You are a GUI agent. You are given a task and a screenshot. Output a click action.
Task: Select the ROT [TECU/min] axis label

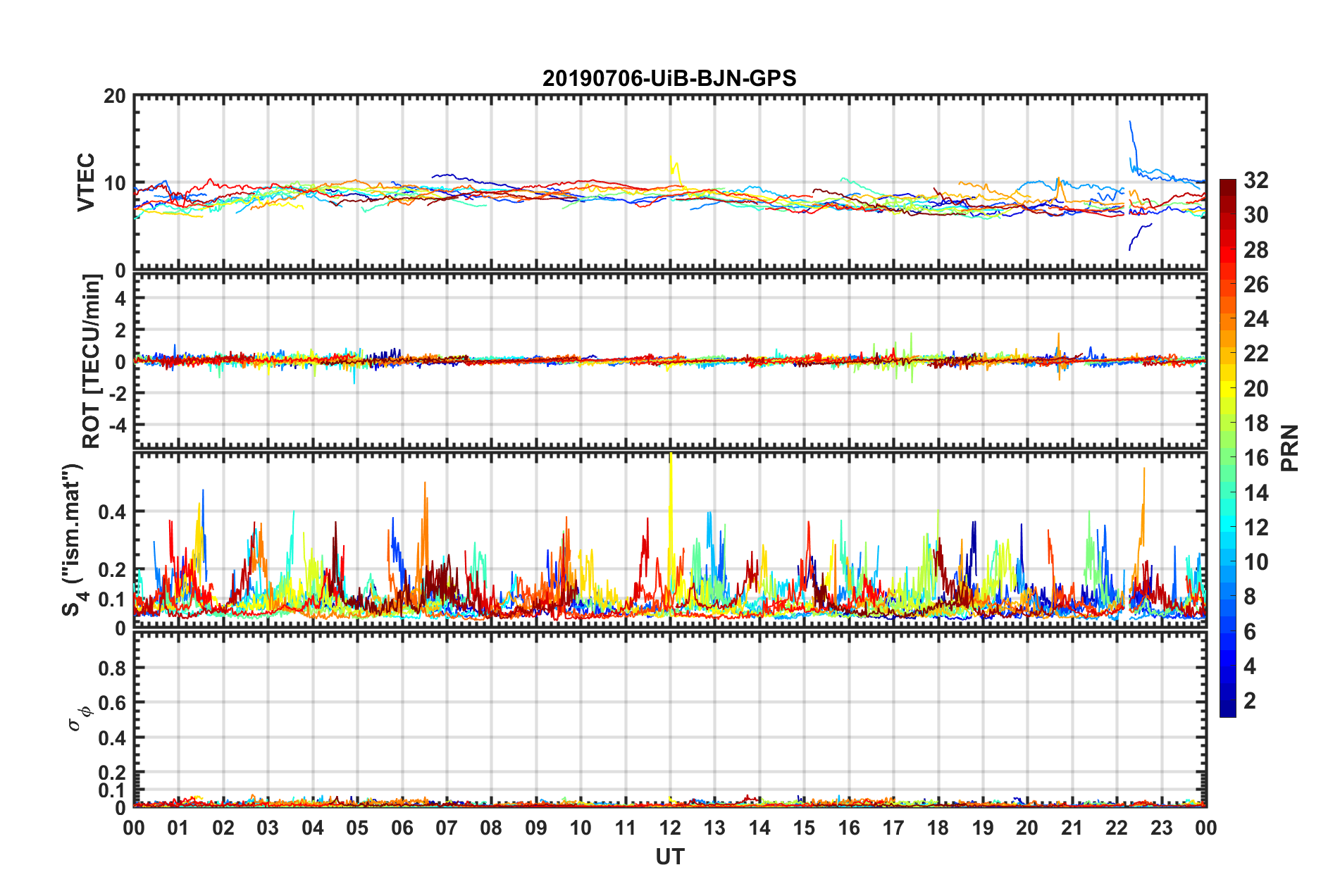tap(92, 361)
